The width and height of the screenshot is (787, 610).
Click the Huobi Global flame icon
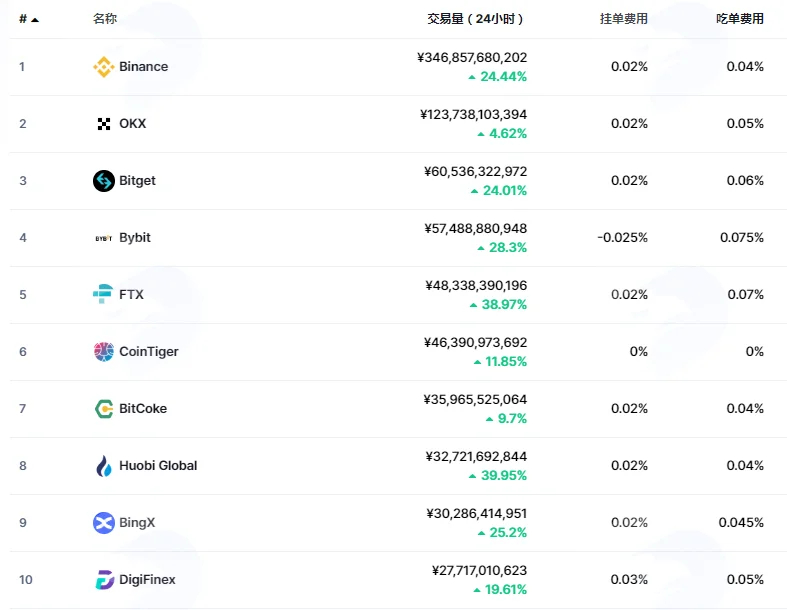click(104, 466)
